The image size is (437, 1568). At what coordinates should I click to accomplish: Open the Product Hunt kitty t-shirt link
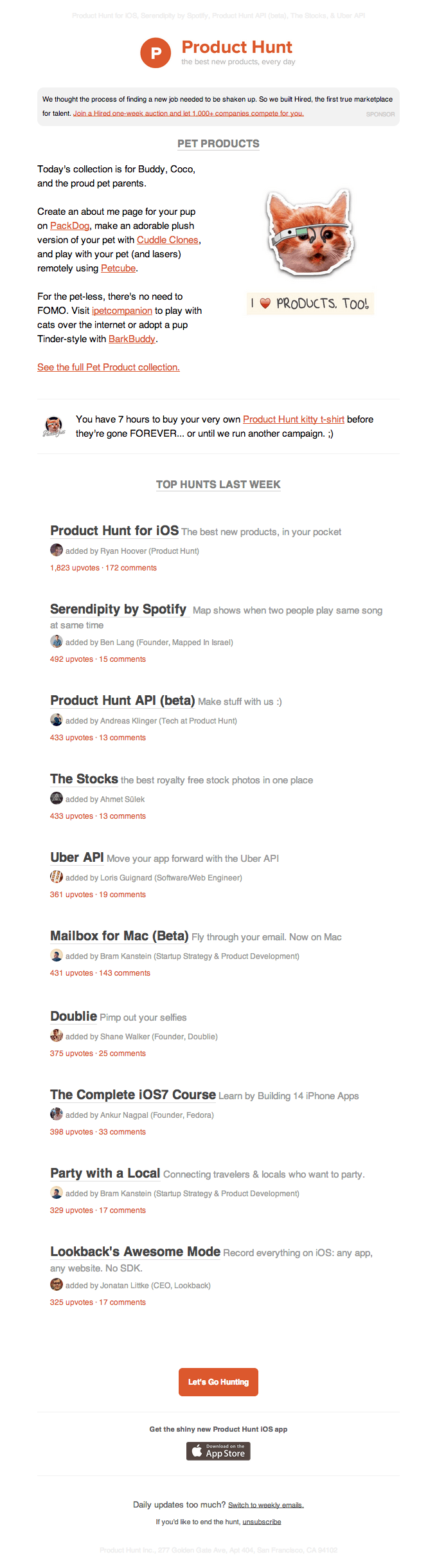[293, 419]
